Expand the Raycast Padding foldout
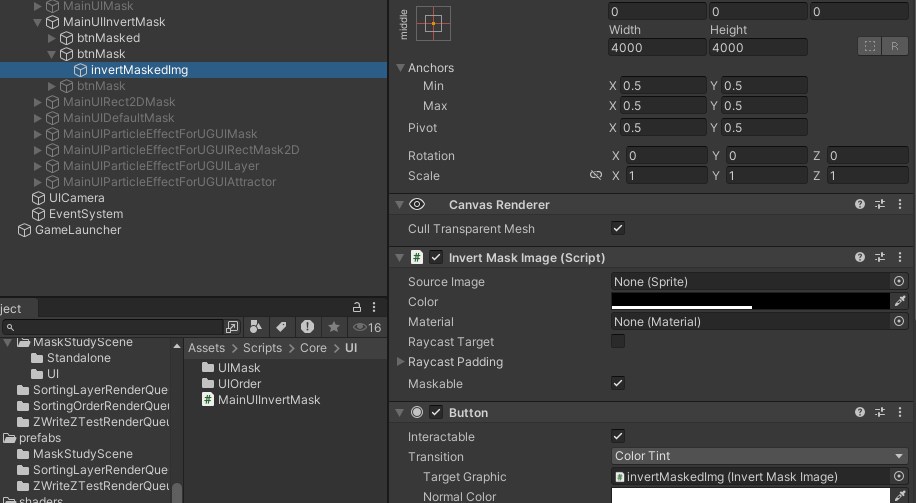The height and width of the screenshot is (503, 916). point(400,362)
